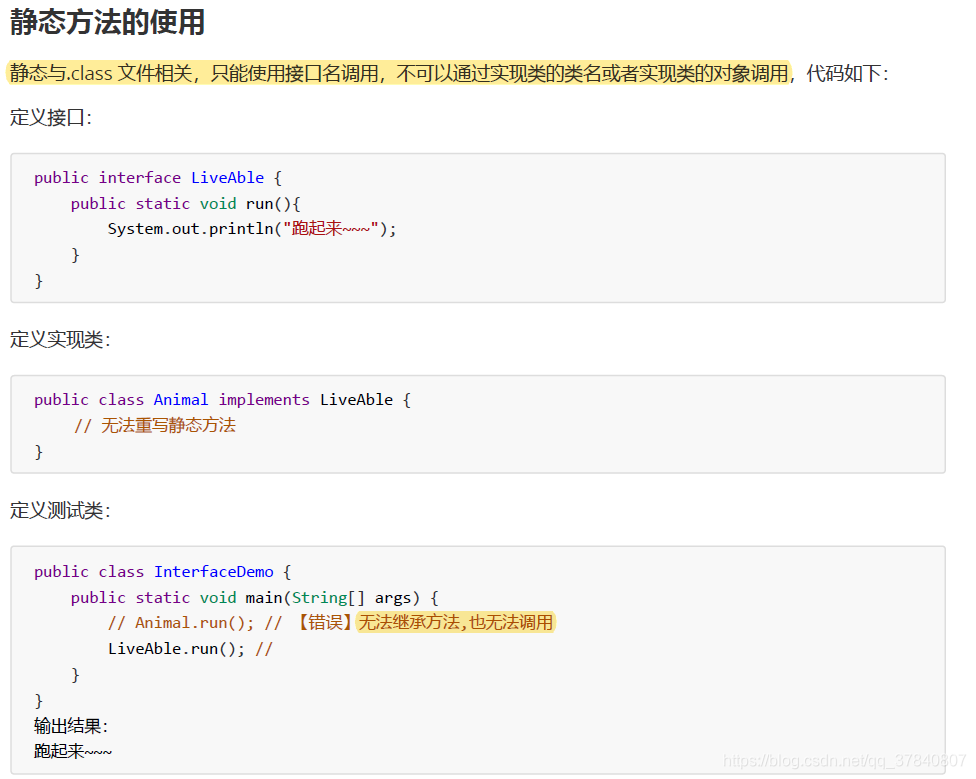Image resolution: width=976 pixels, height=779 pixels.
Task: Click the output line 跑起来~~~ at the bottom
Action: 73,752
